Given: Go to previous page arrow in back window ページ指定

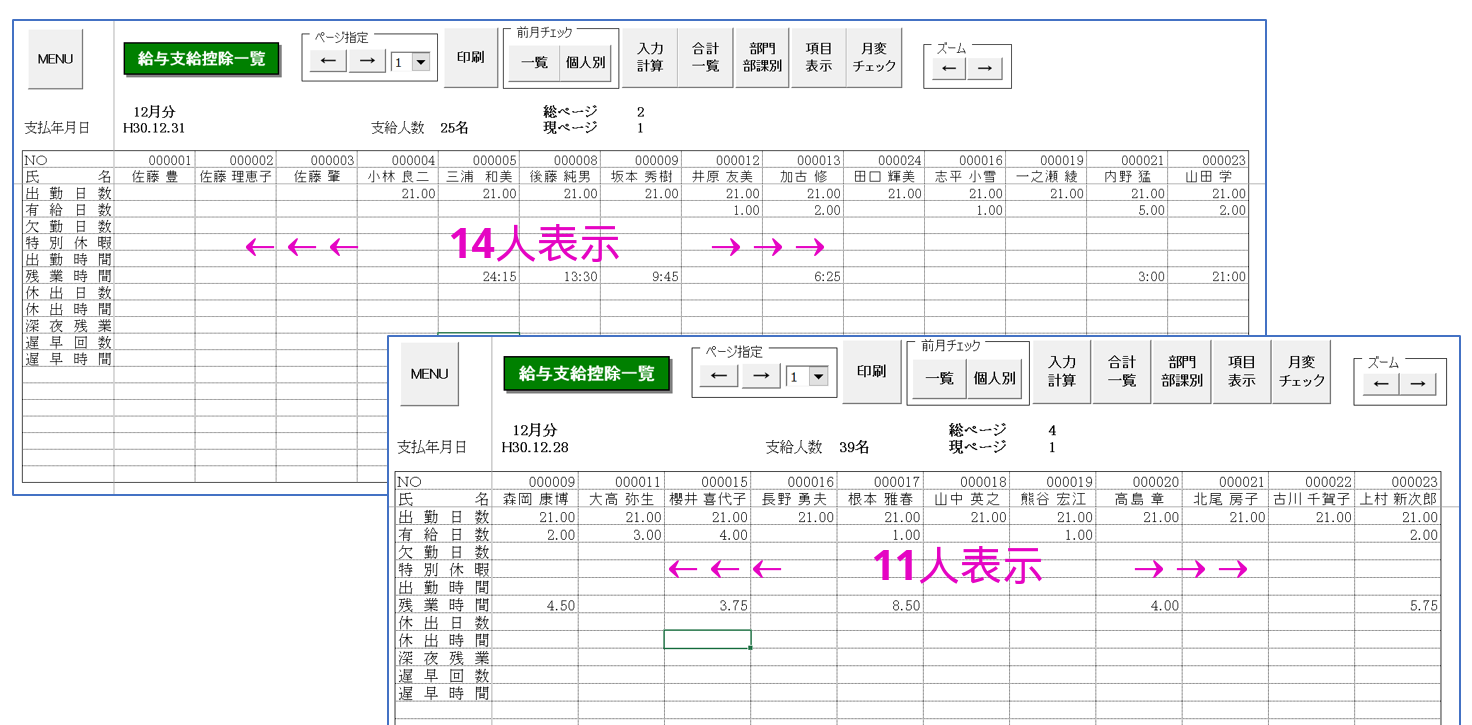Looking at the screenshot, I should (329, 62).
